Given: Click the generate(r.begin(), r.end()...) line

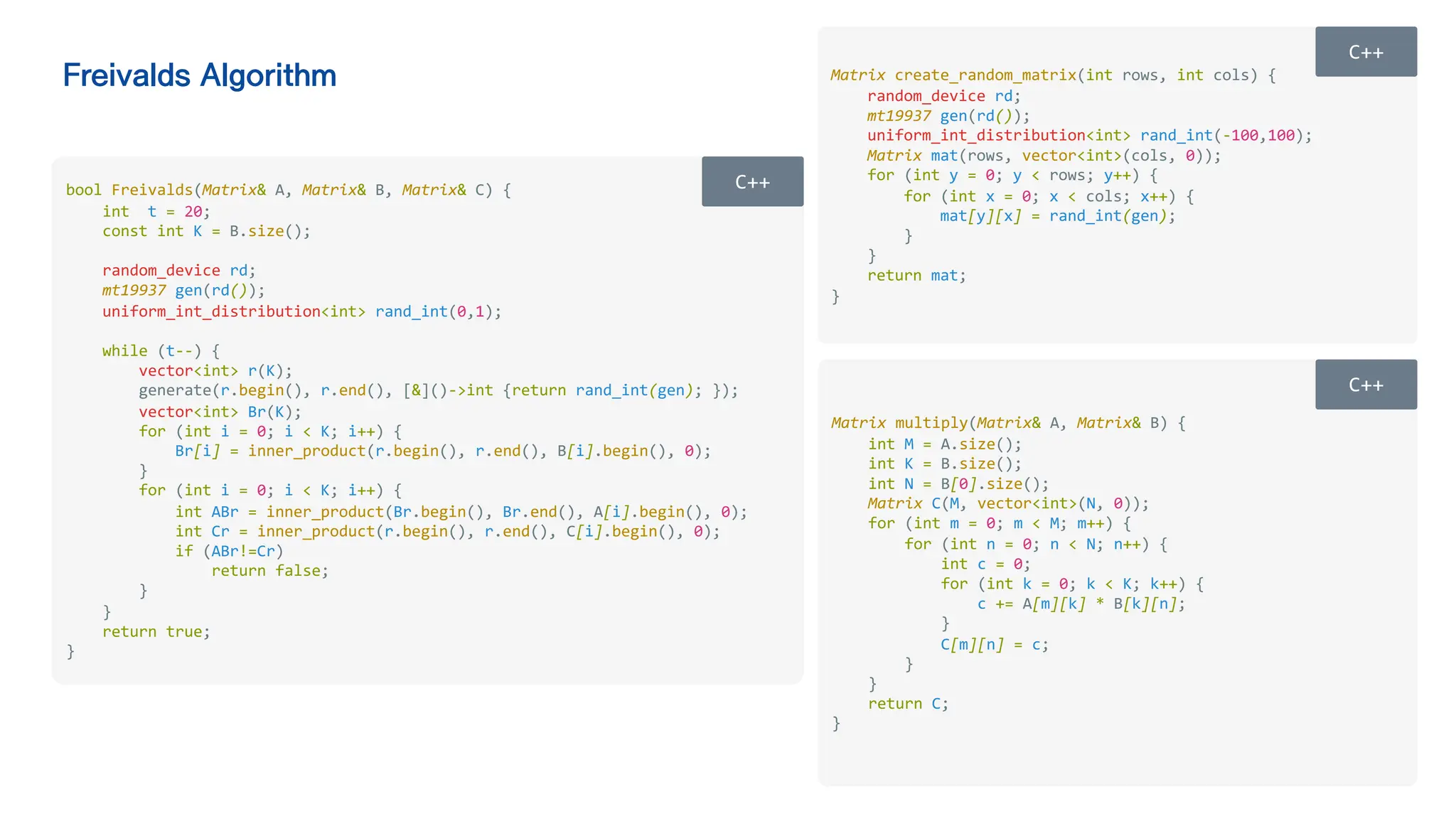Looking at the screenshot, I should (438, 390).
